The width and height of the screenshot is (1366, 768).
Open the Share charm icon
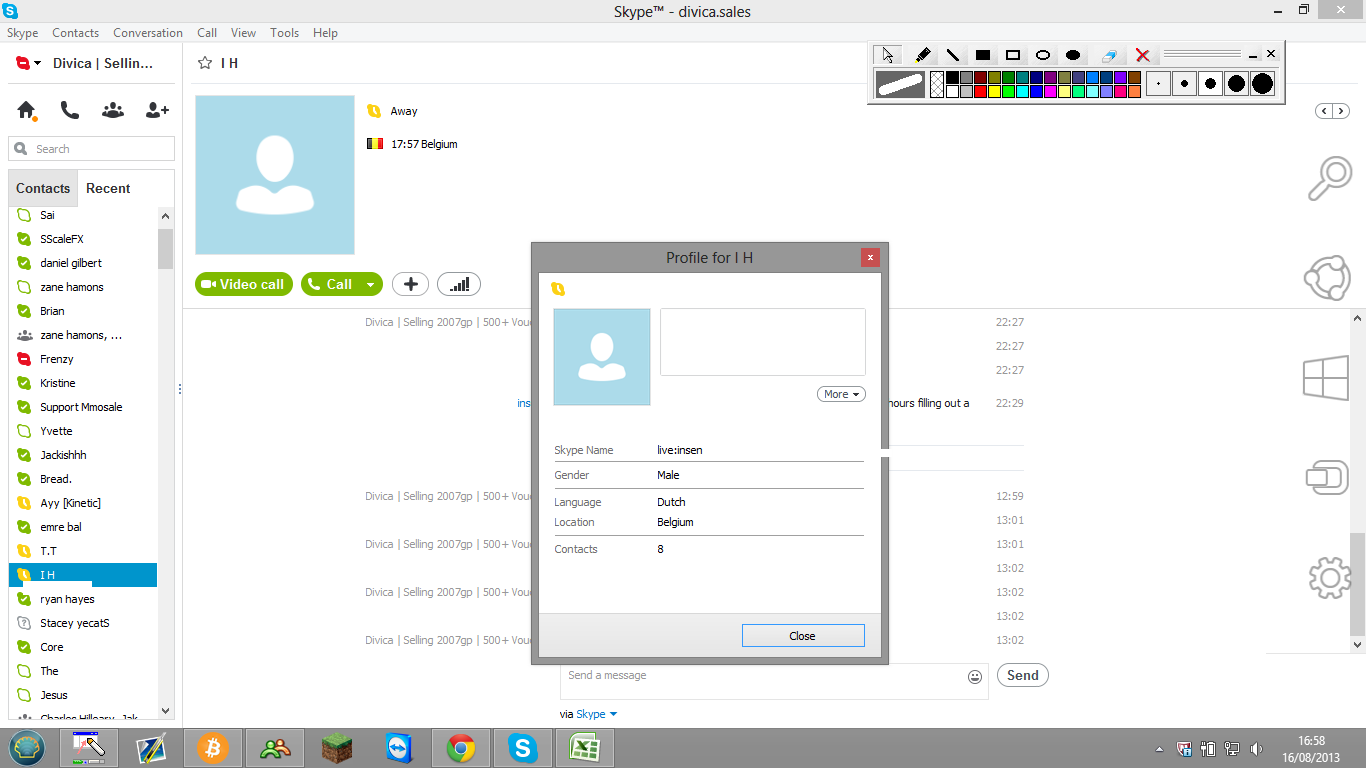click(1329, 279)
